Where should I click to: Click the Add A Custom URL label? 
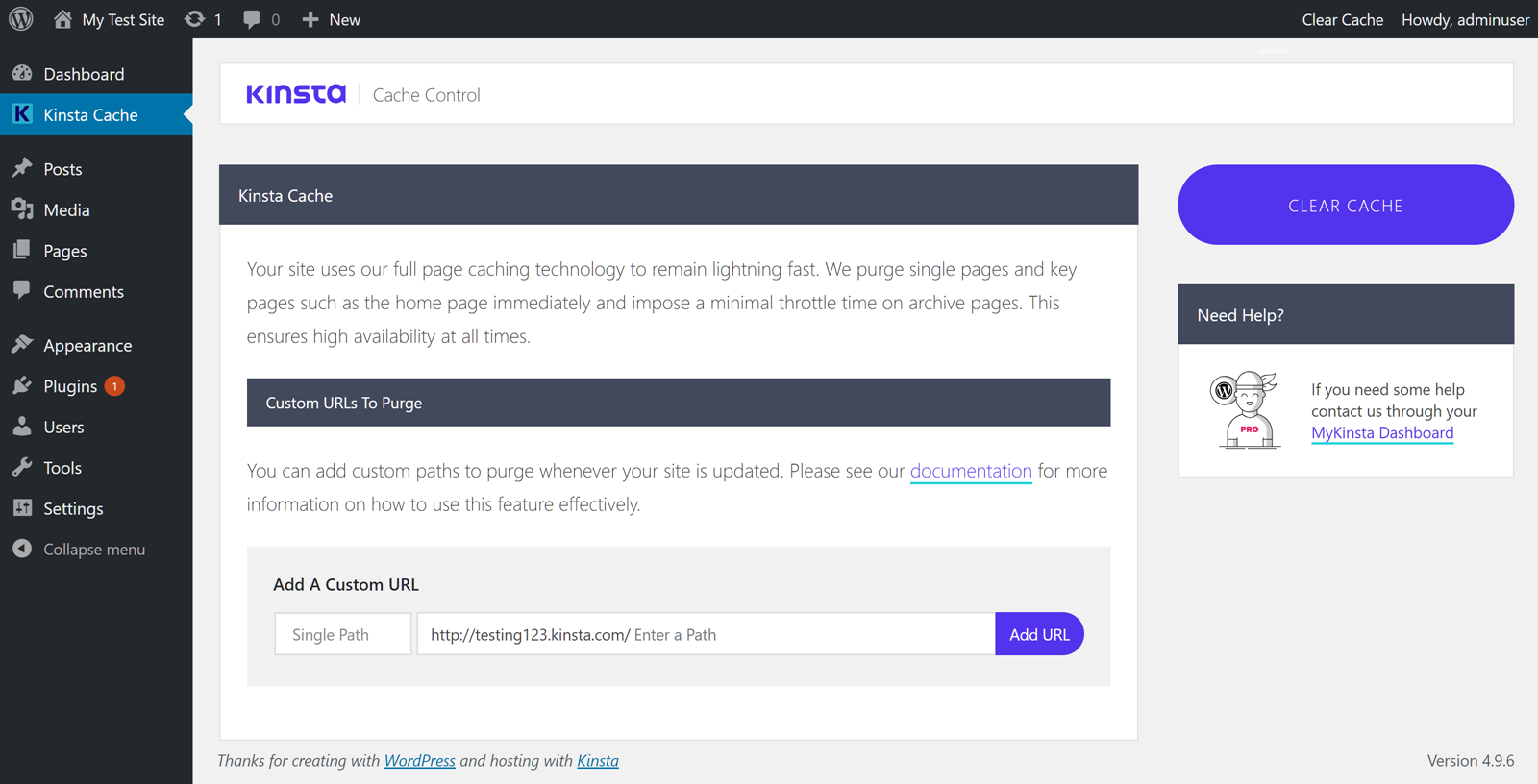pos(346,584)
